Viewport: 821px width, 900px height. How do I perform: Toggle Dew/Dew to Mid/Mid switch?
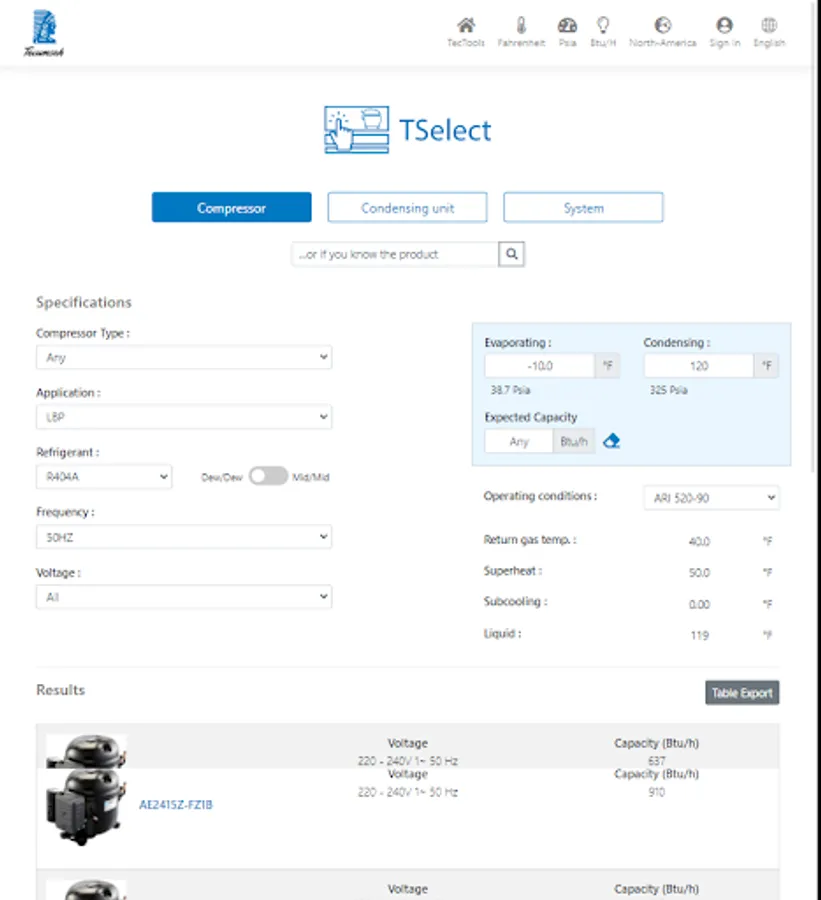pos(268,476)
